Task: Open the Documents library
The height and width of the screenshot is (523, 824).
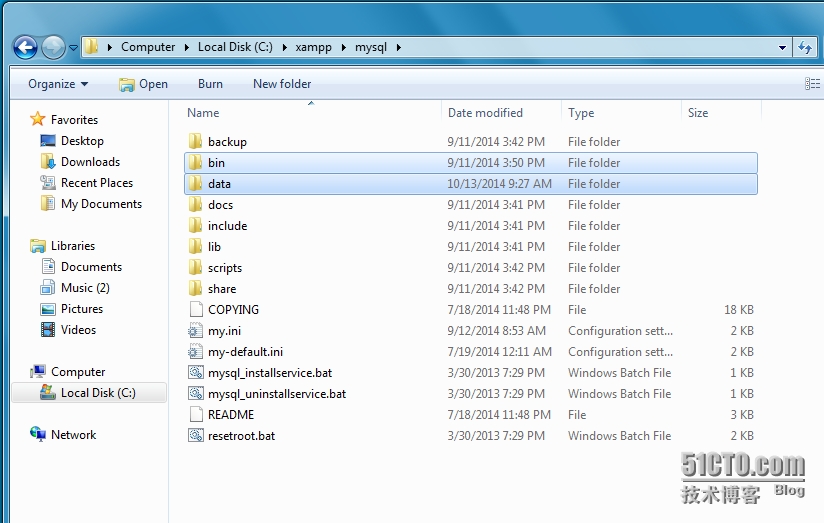Action: coord(81,267)
